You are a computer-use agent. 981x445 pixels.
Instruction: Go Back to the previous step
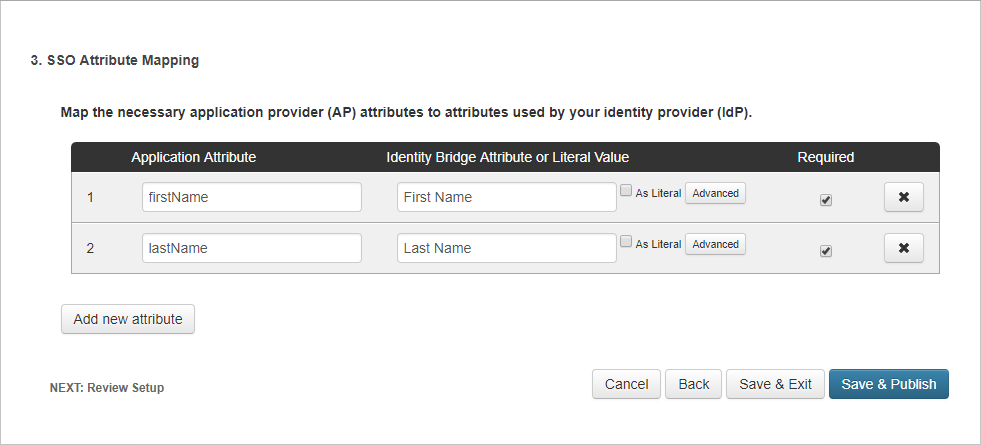tap(694, 384)
